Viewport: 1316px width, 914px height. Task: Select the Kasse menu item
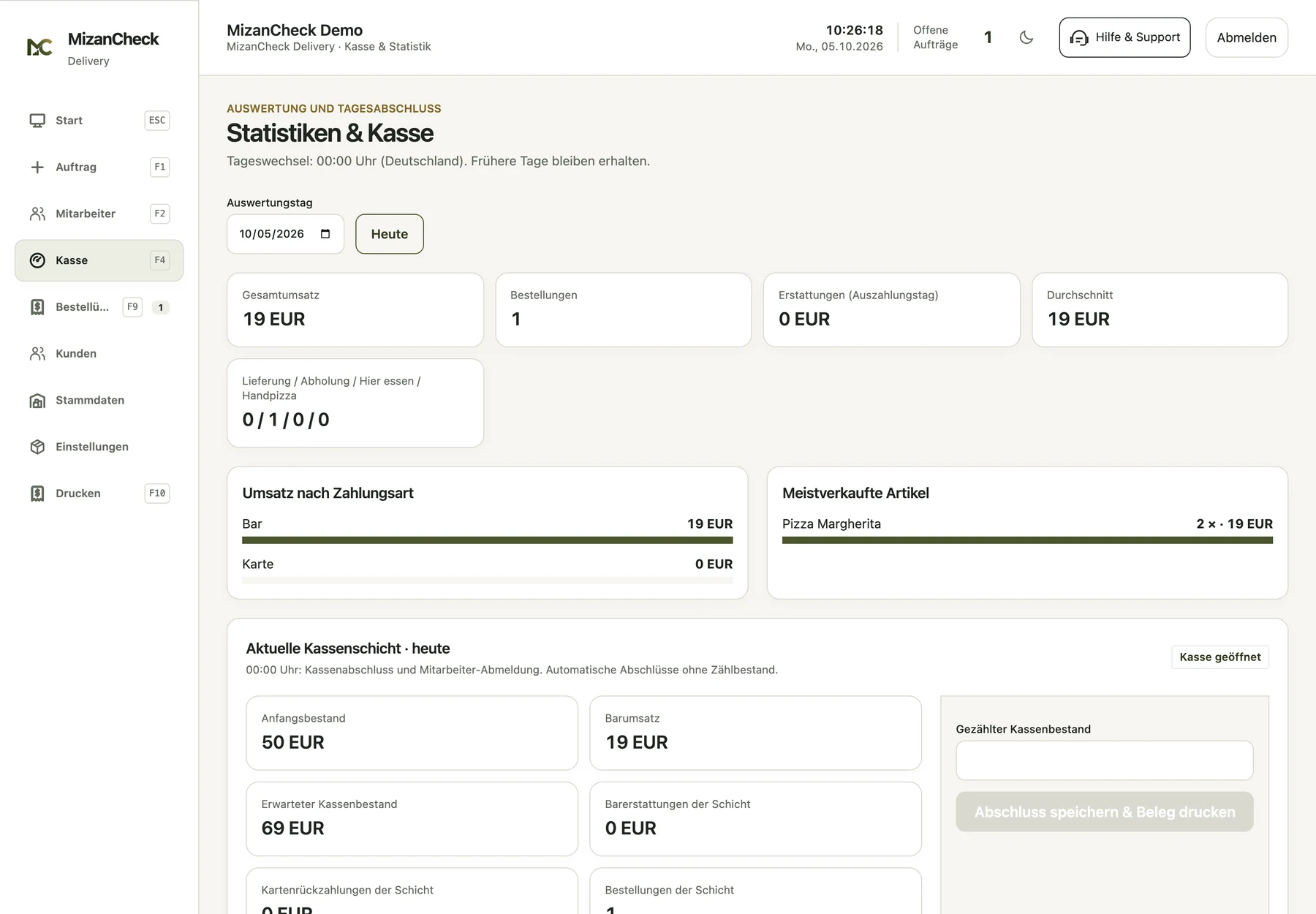tap(99, 260)
